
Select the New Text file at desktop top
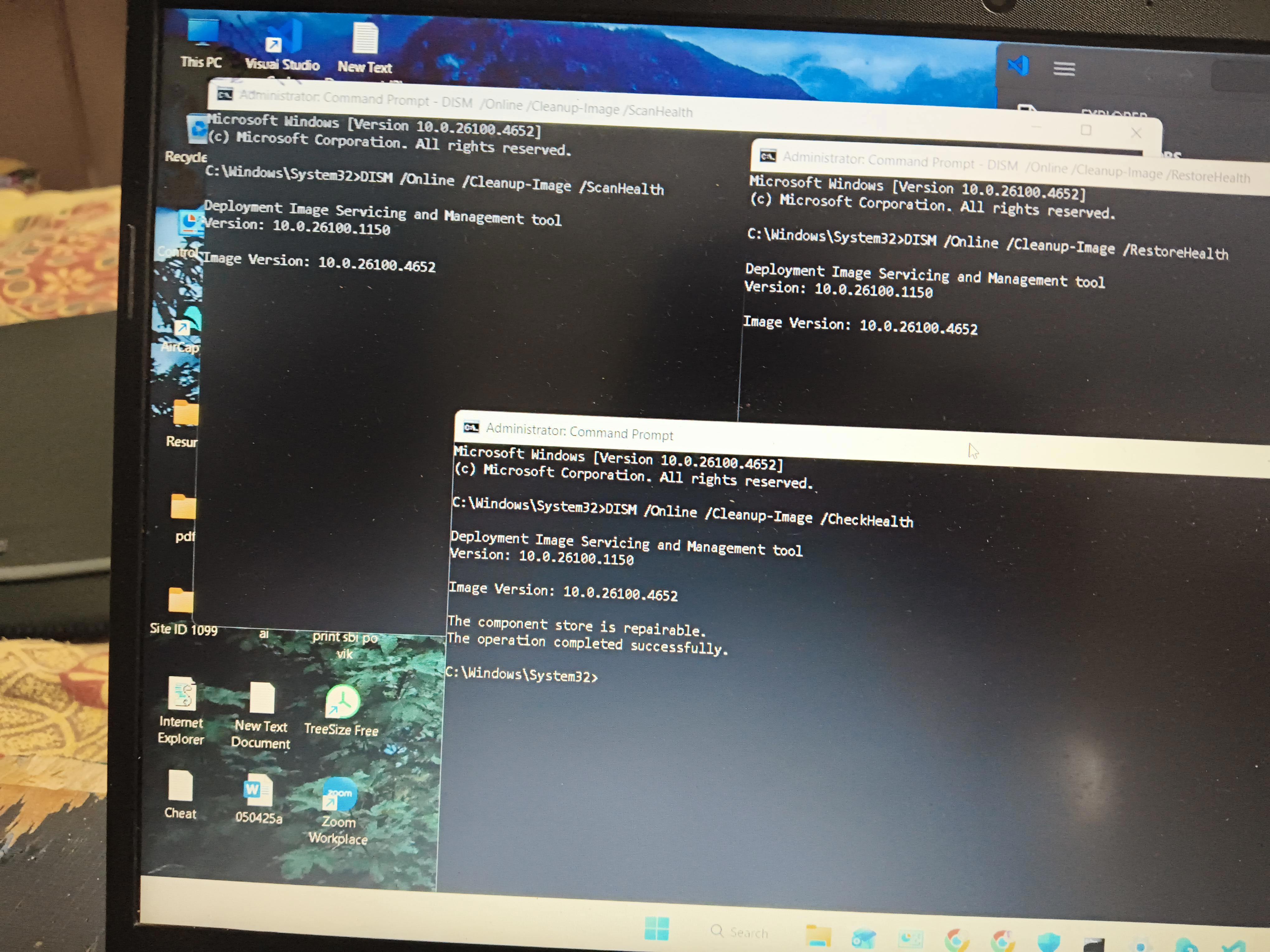pyautogui.click(x=365, y=49)
